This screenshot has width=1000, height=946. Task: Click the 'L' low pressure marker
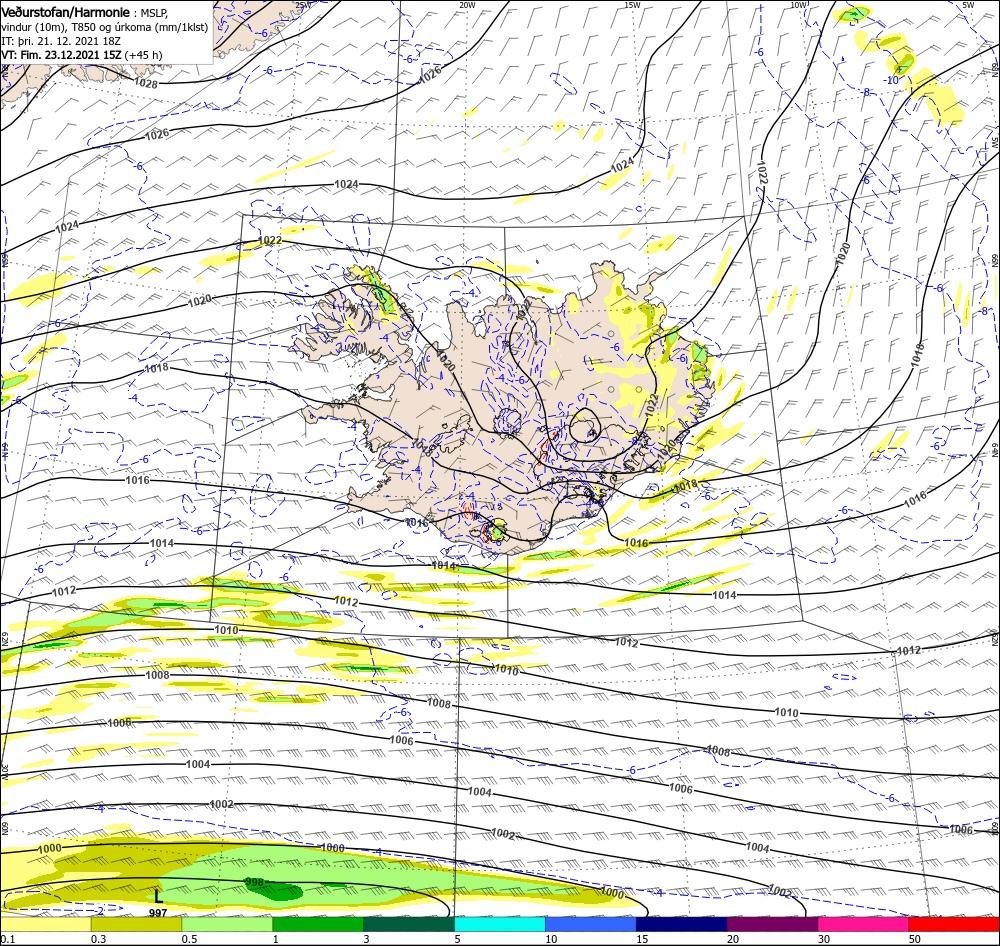pos(158,896)
